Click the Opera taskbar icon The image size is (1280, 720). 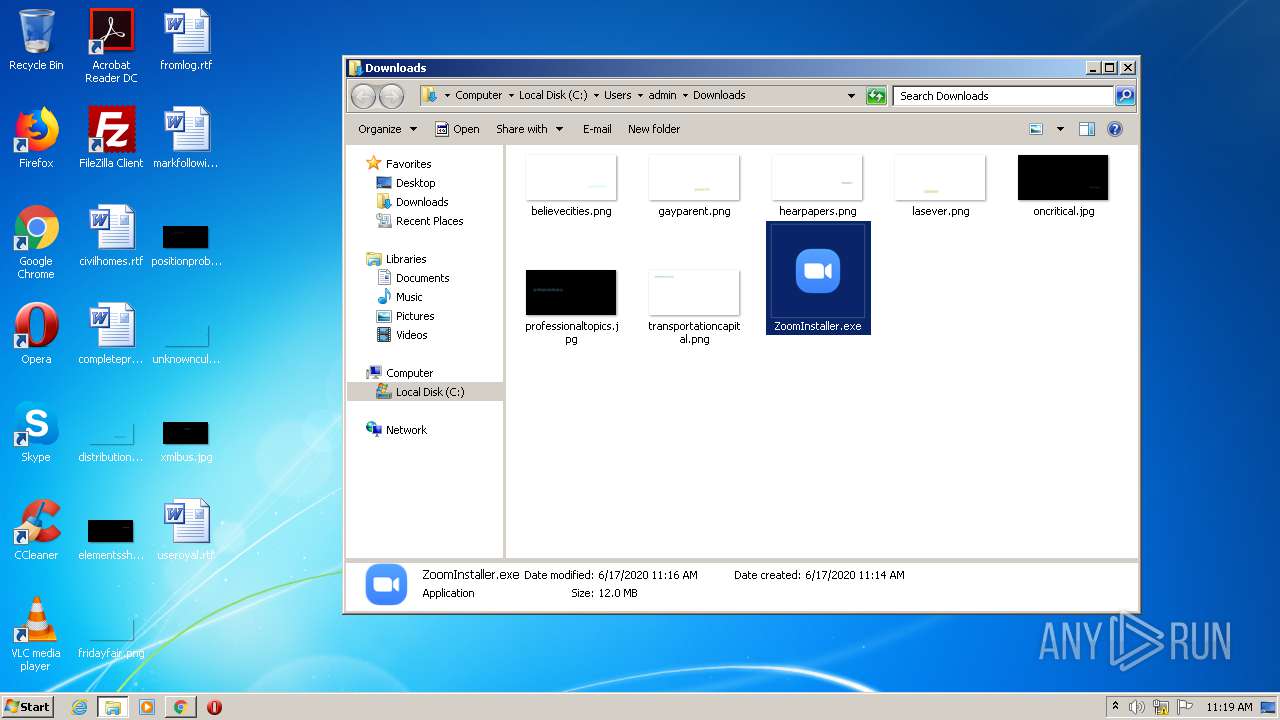point(214,707)
